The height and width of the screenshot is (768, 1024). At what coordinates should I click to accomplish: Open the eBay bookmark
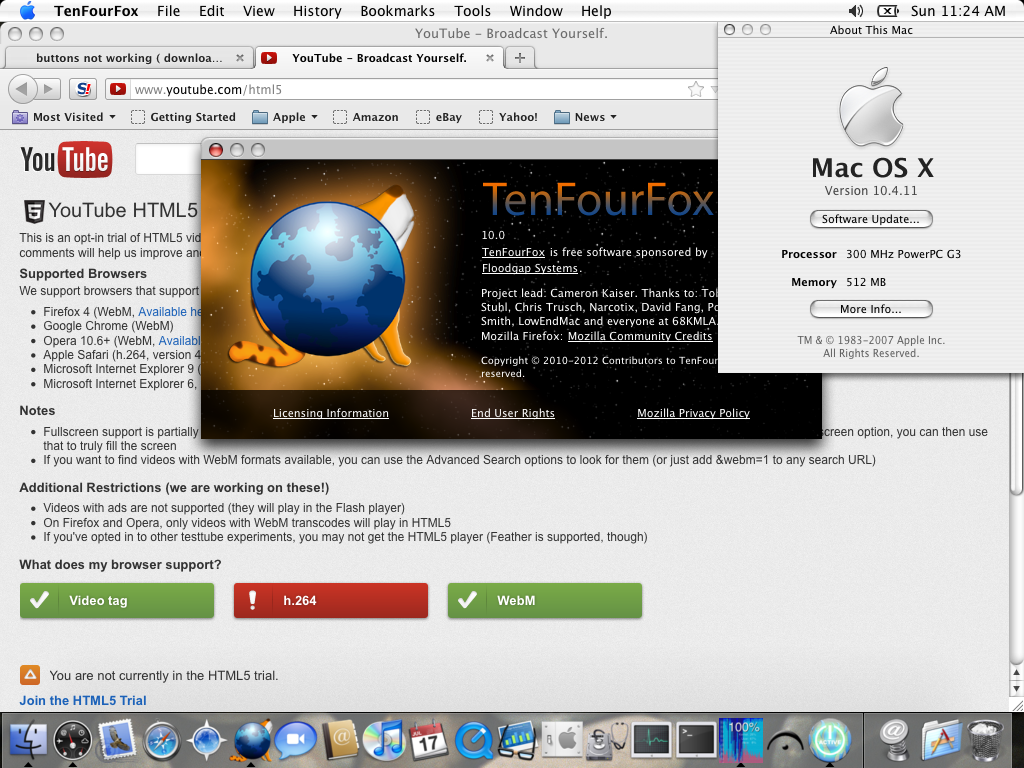[x=439, y=117]
